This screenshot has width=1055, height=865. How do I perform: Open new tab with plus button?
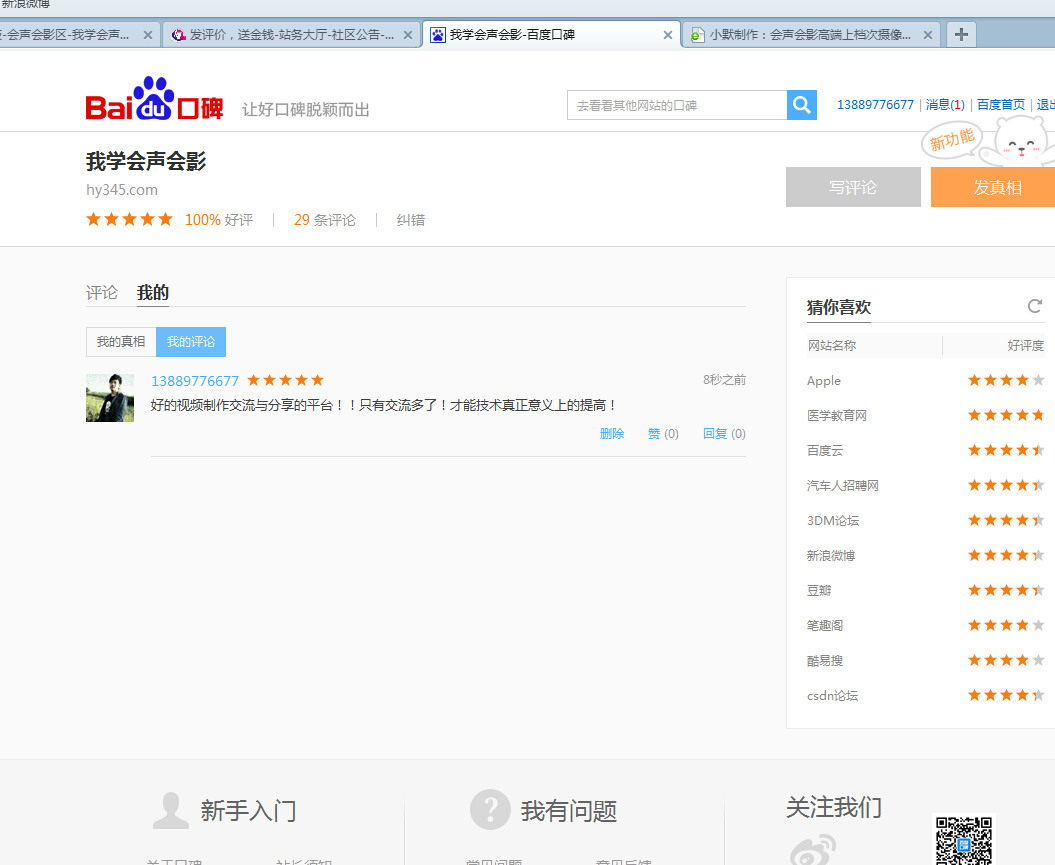tap(961, 35)
